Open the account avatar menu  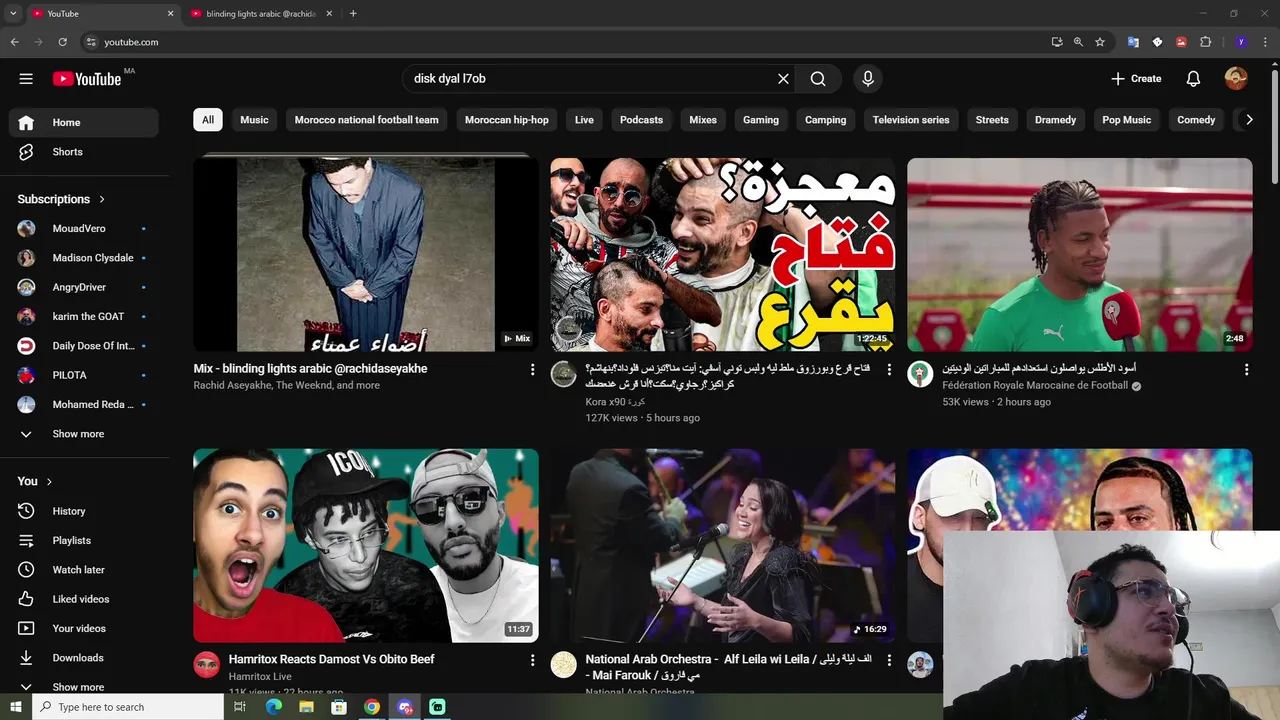coord(1236,79)
